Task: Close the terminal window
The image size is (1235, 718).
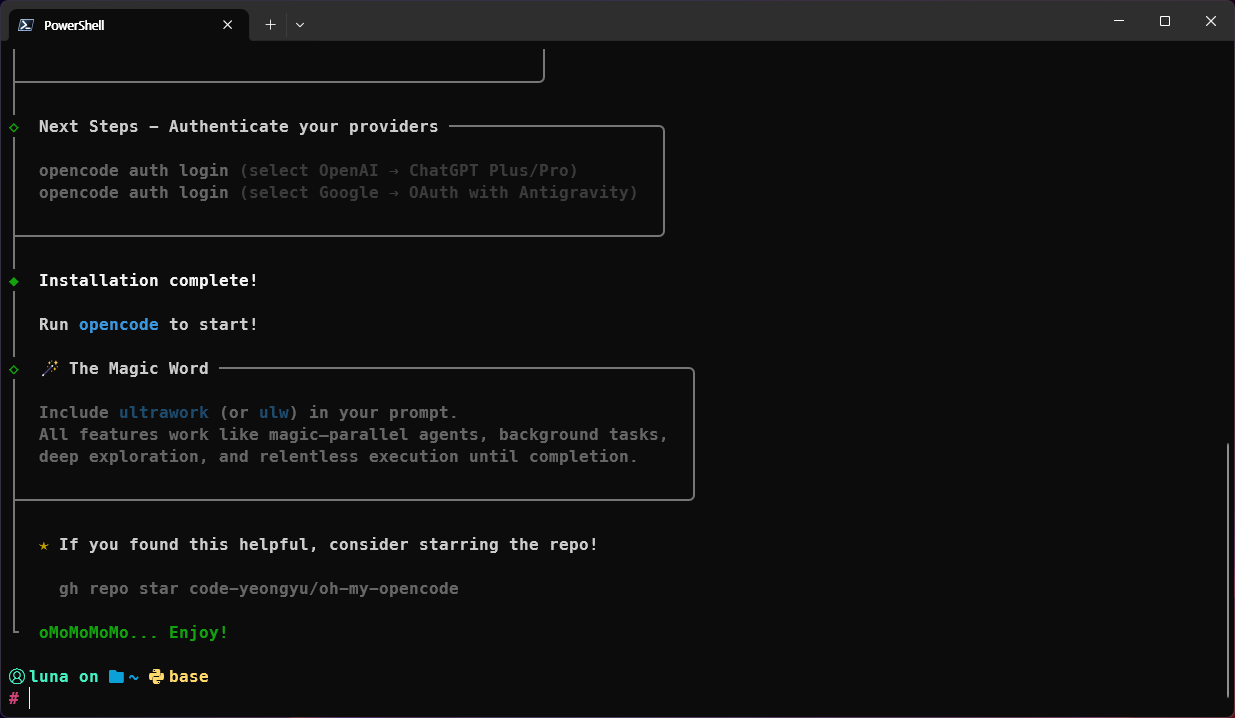Action: [x=1211, y=21]
